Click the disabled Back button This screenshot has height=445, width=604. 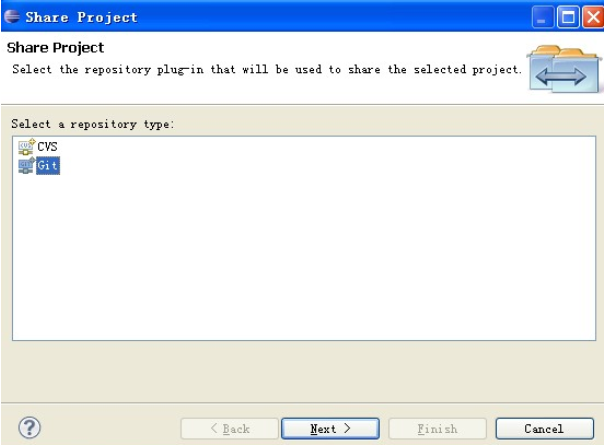230,428
